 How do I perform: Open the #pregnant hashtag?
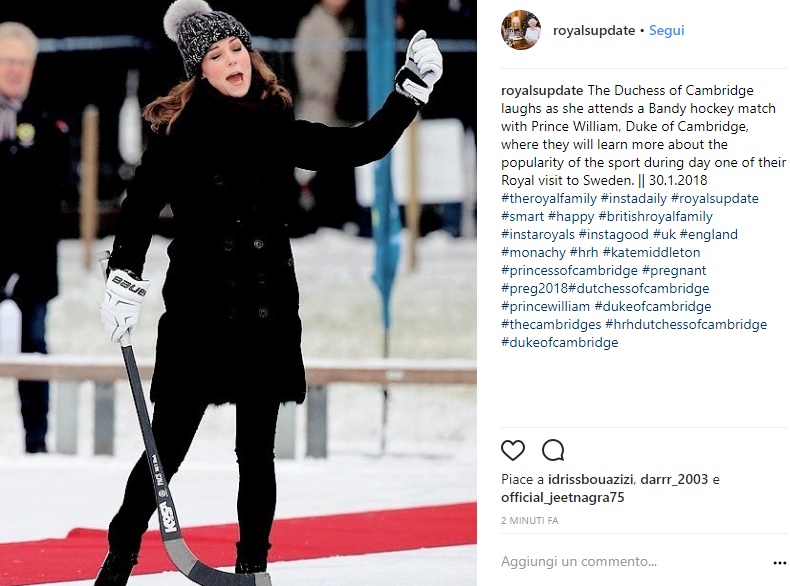click(674, 271)
